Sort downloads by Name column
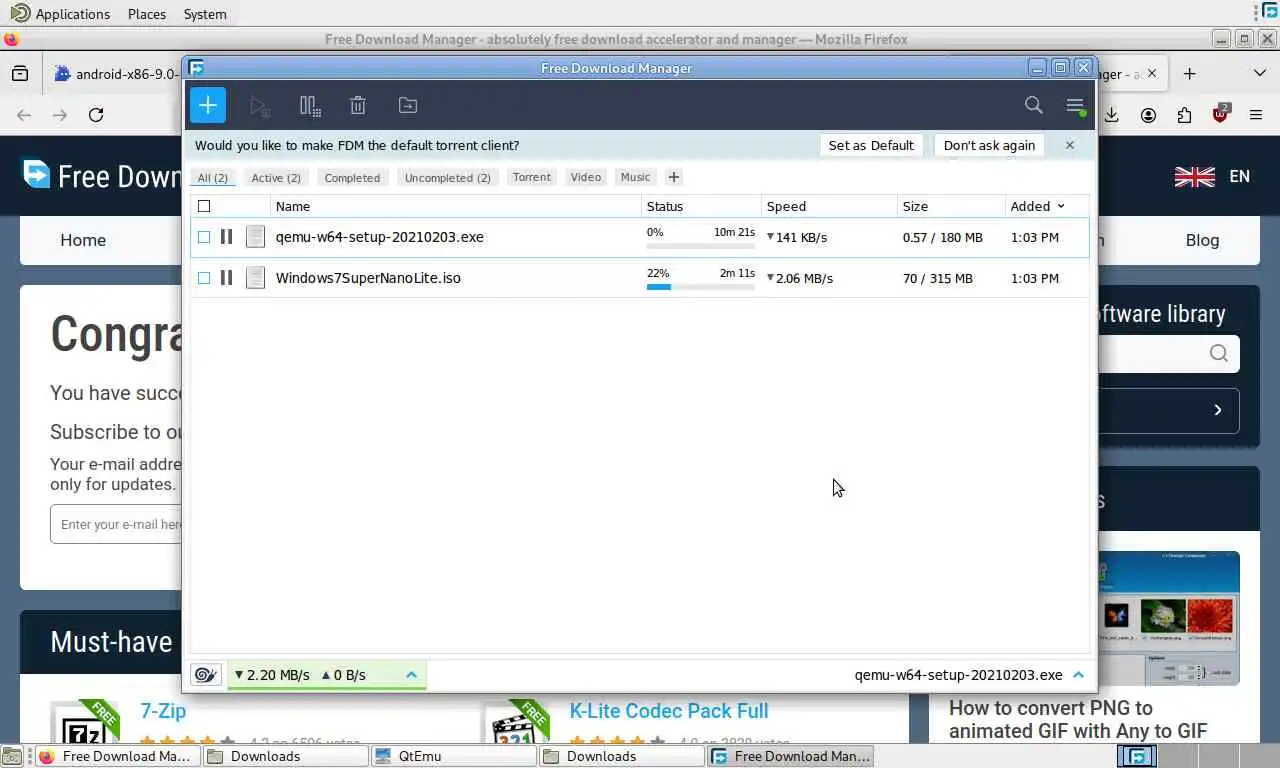 [x=293, y=206]
